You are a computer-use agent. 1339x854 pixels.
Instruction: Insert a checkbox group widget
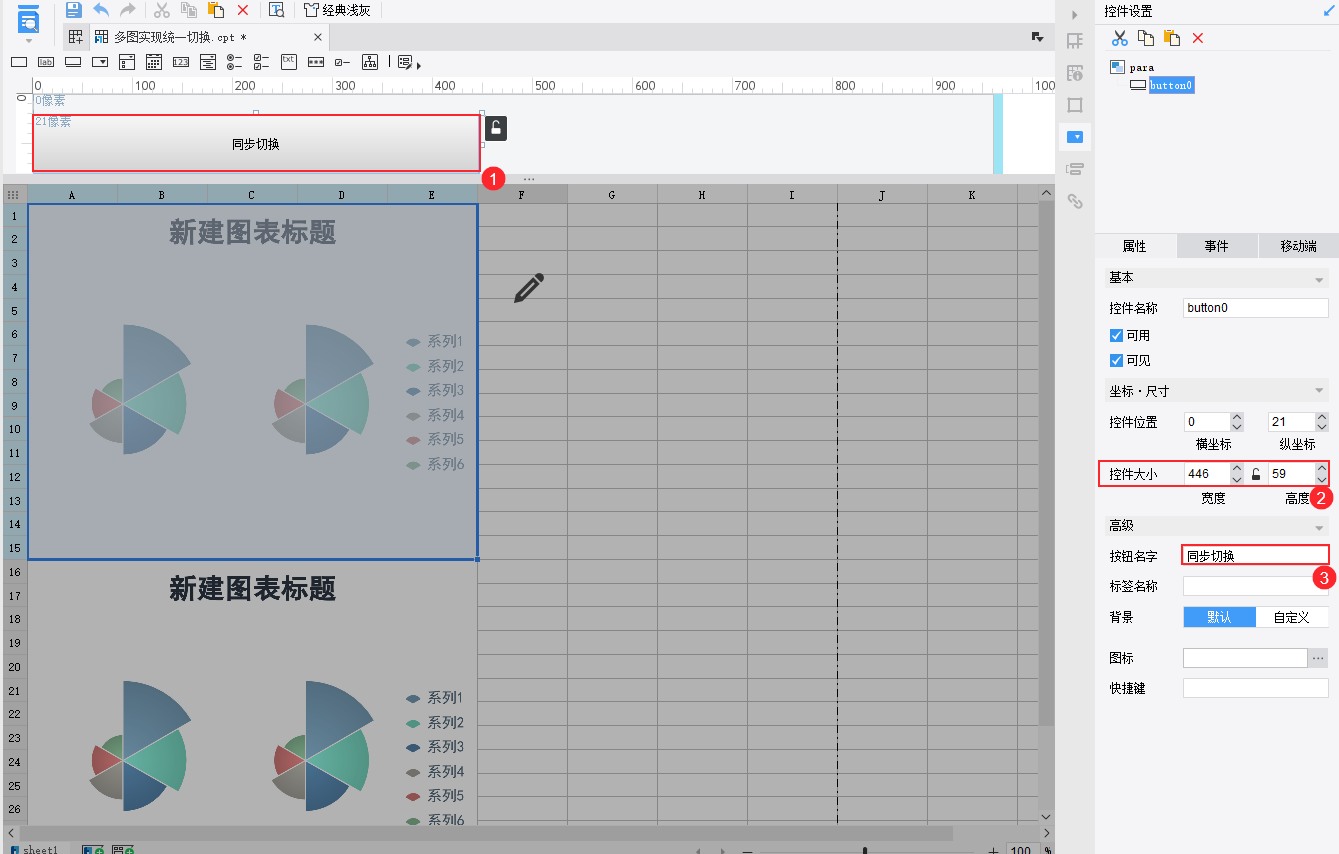click(262, 62)
